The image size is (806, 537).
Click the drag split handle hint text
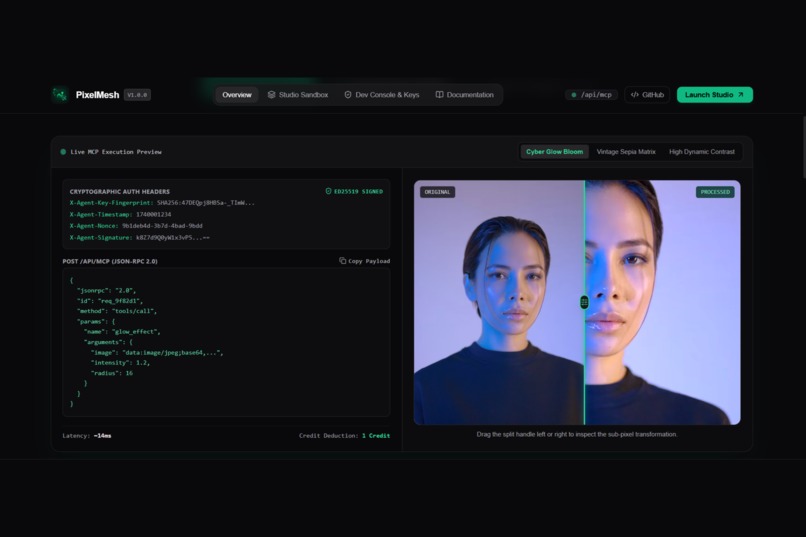[x=577, y=434]
